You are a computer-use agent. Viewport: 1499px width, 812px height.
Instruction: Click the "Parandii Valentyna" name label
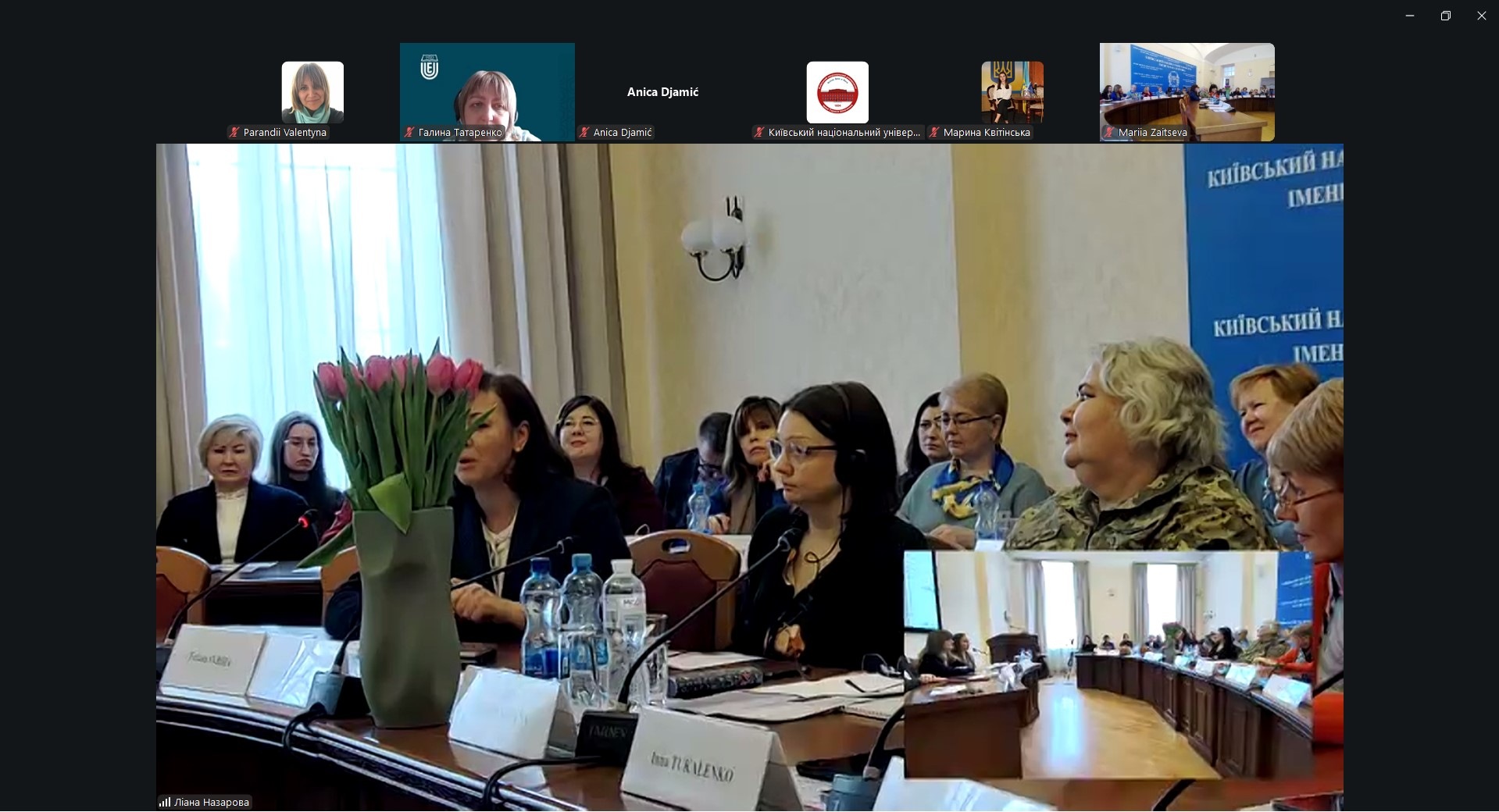tap(285, 133)
